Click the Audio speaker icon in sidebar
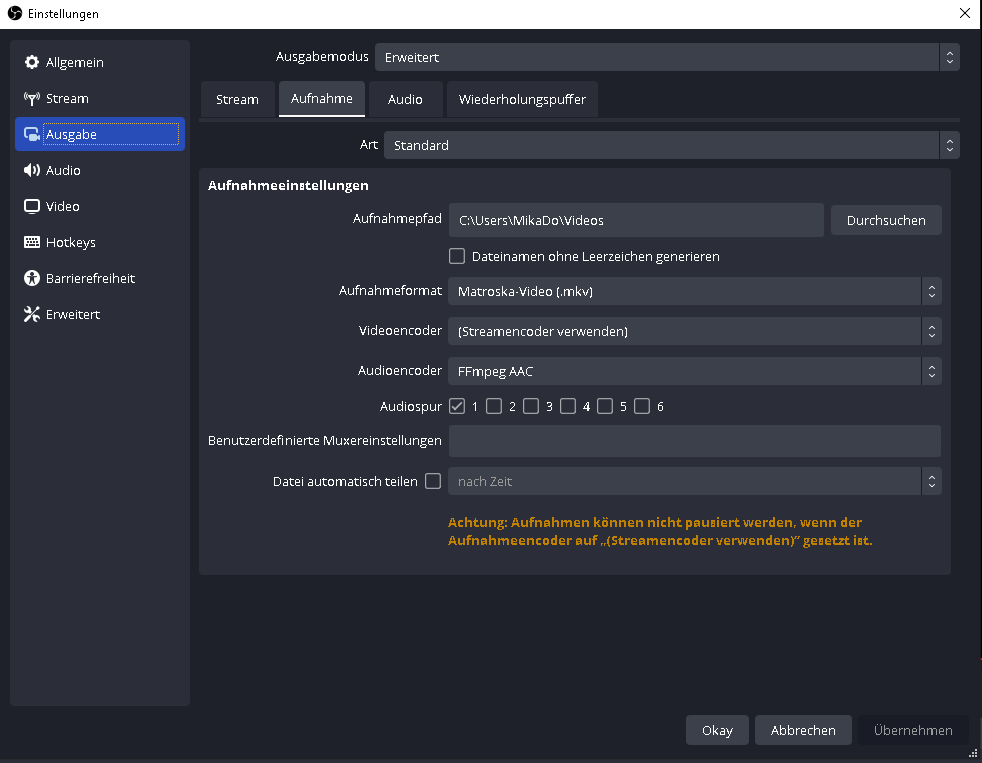The height and width of the screenshot is (763, 982). [x=31, y=170]
